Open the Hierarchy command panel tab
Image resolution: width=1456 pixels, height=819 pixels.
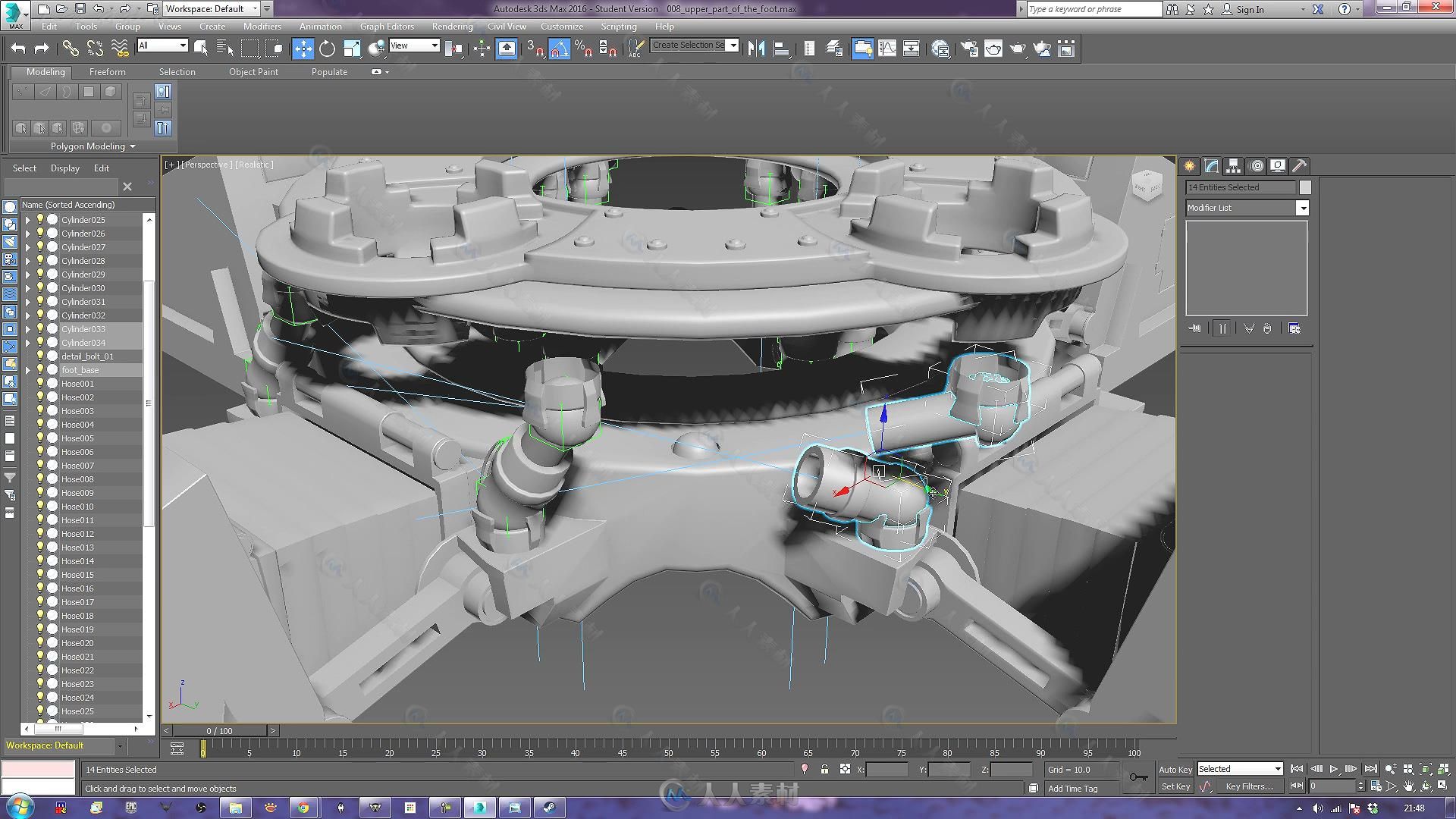1234,165
